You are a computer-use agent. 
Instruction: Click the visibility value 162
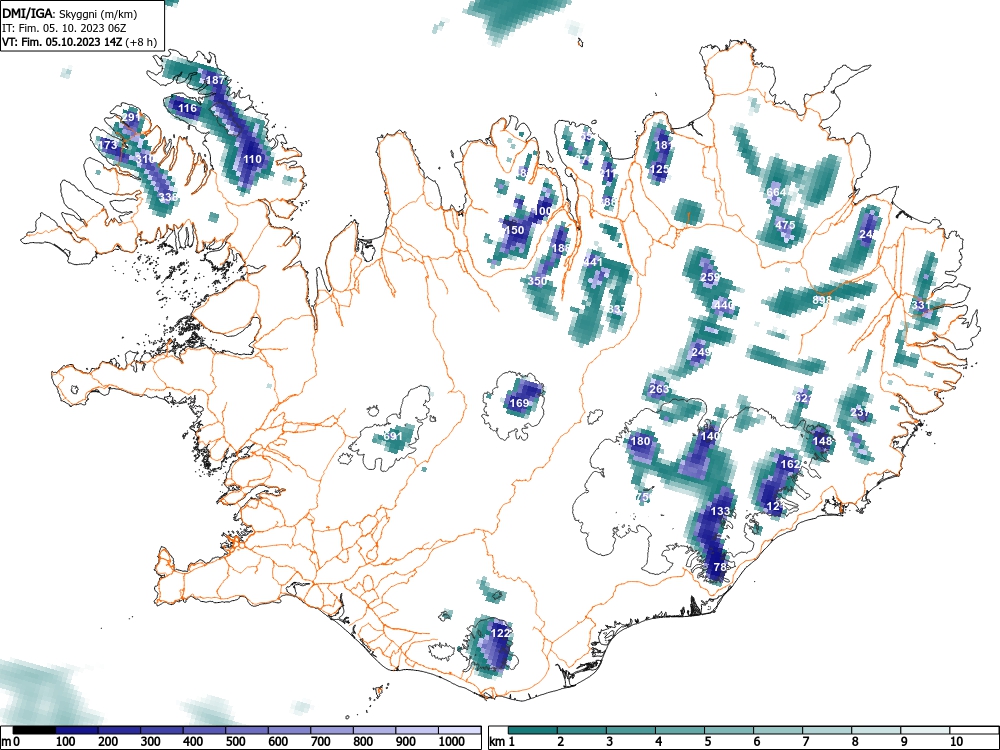790,464
